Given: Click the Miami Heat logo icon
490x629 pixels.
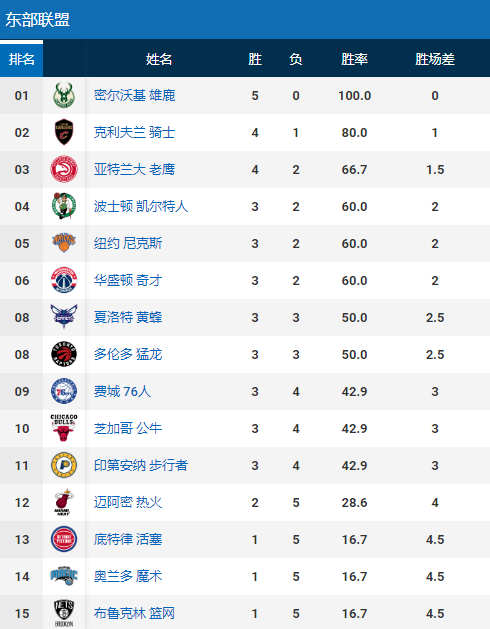Looking at the screenshot, I should click(x=64, y=502).
